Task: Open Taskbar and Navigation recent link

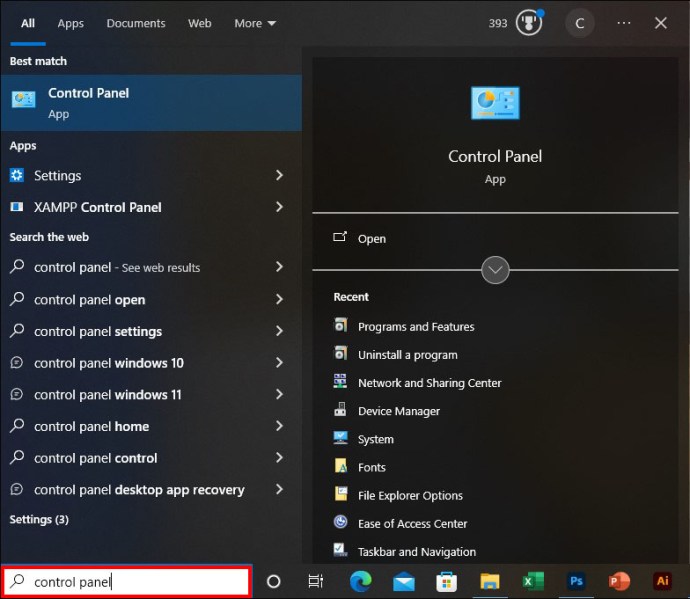Action: click(417, 552)
